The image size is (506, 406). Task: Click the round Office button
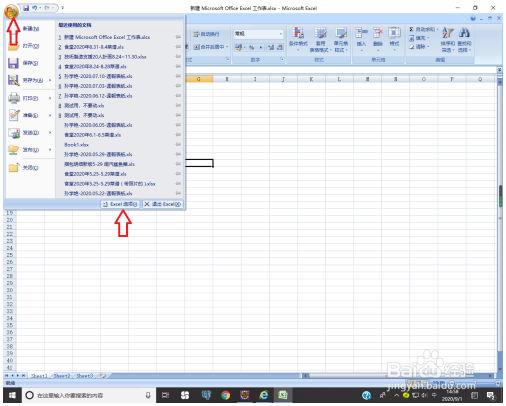[x=11, y=11]
